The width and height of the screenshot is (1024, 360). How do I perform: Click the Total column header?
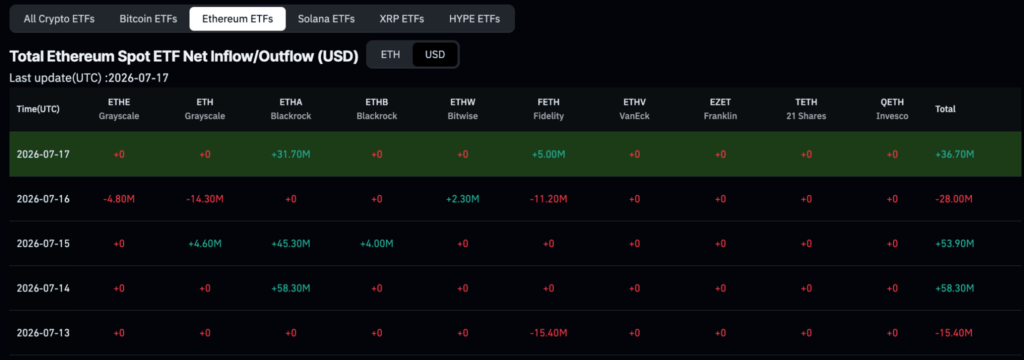(945, 109)
